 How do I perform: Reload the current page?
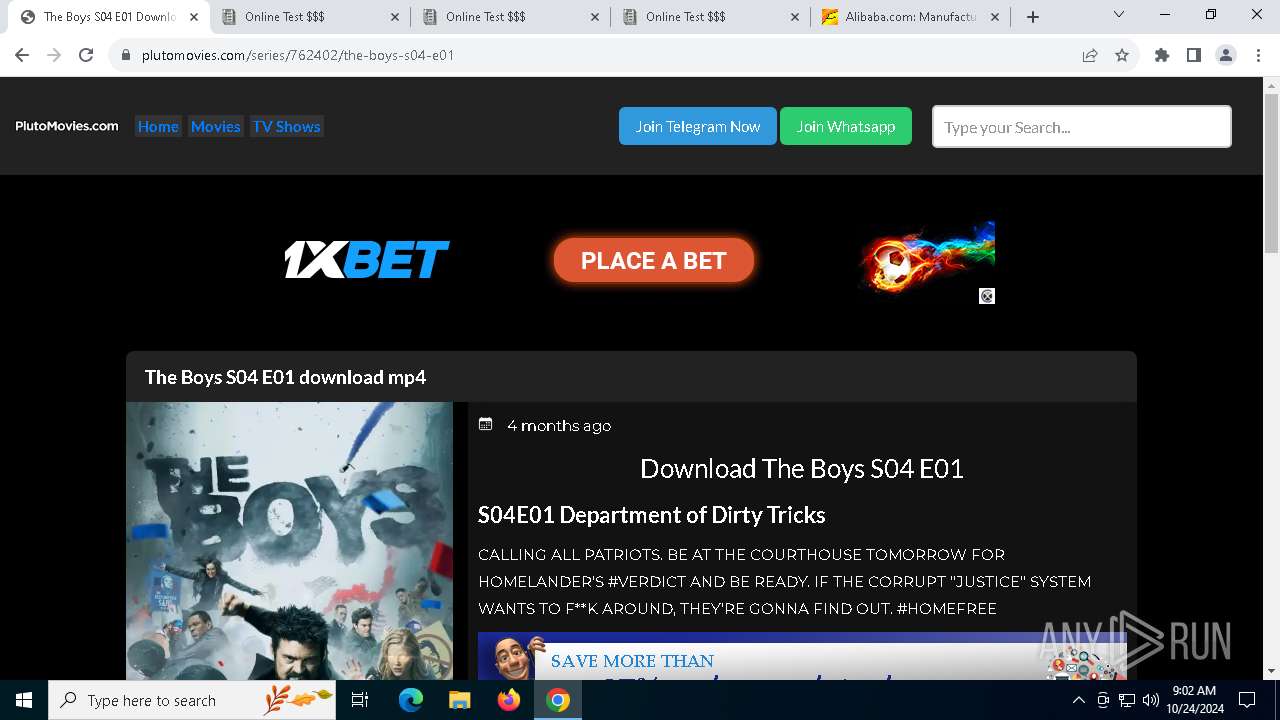pos(86,55)
